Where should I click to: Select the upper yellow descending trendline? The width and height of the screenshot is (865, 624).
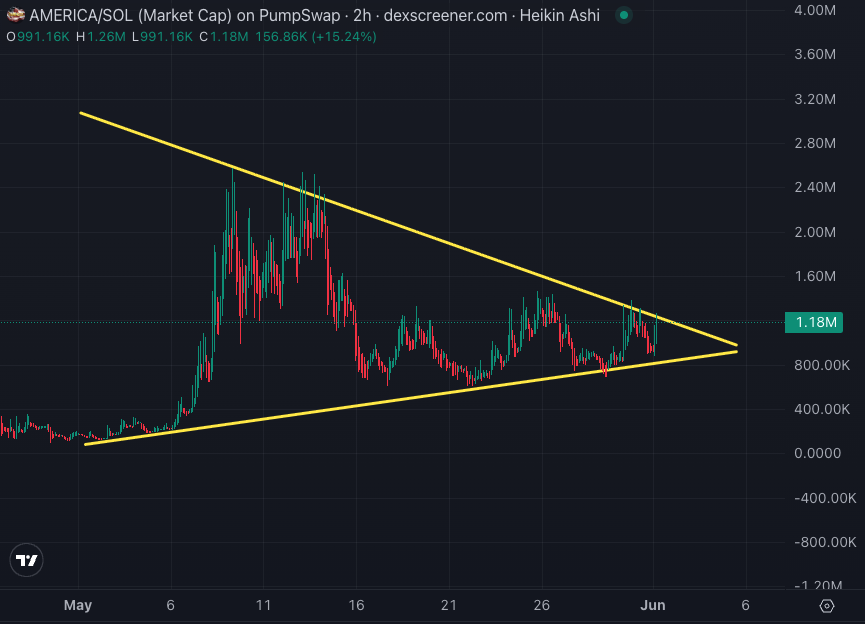(408, 229)
